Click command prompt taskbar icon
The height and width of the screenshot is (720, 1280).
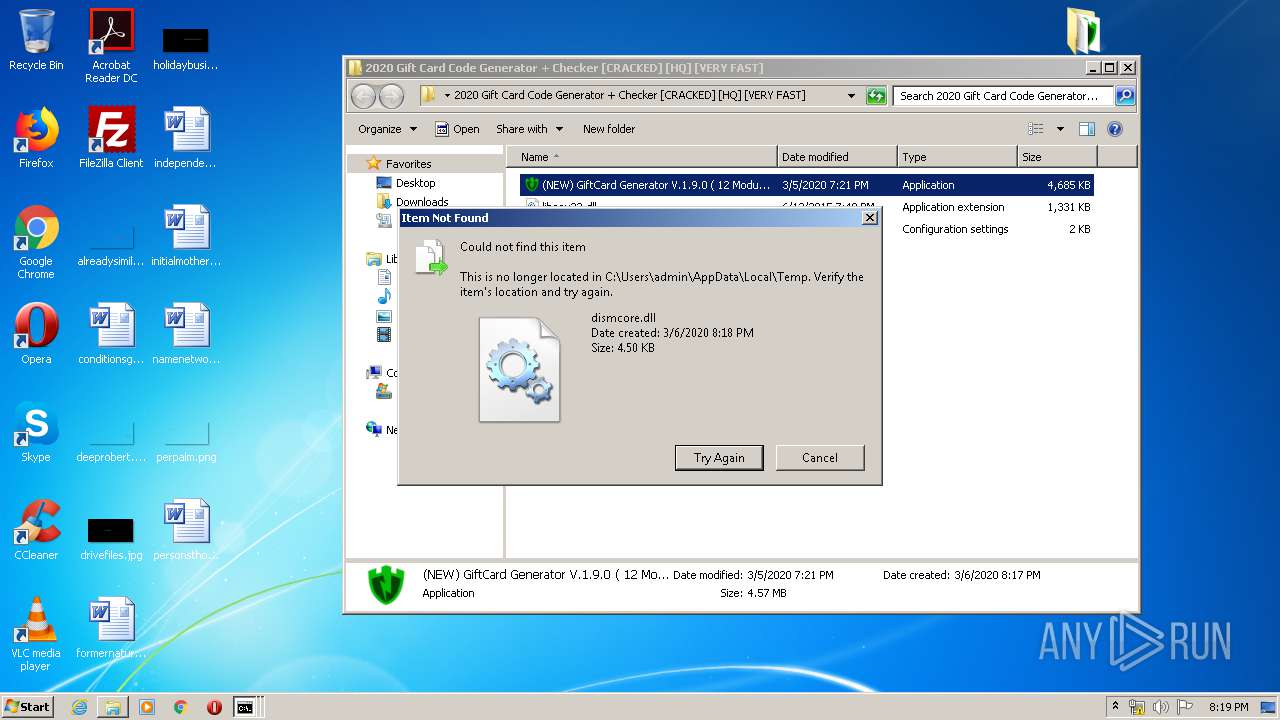(245, 707)
